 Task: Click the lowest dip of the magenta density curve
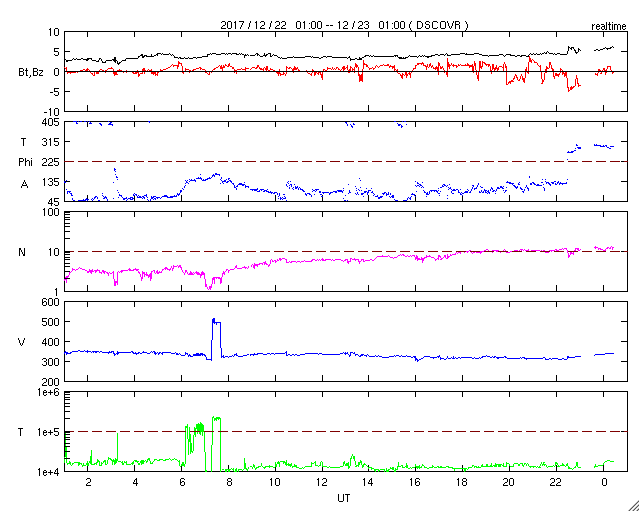tap(209, 287)
